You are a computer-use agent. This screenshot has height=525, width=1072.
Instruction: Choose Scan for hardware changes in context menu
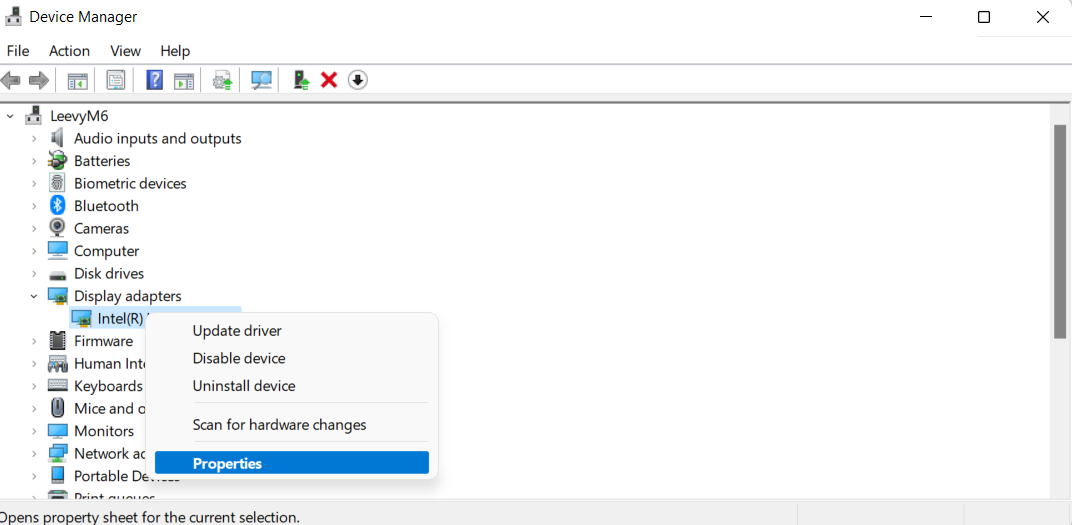(x=292, y=425)
